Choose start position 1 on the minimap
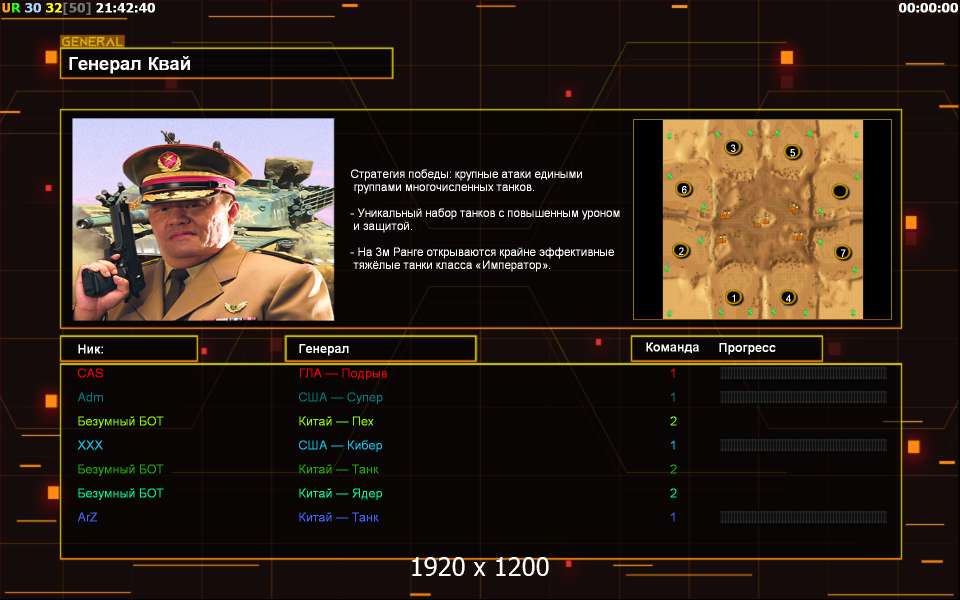The height and width of the screenshot is (600, 960). click(x=734, y=297)
